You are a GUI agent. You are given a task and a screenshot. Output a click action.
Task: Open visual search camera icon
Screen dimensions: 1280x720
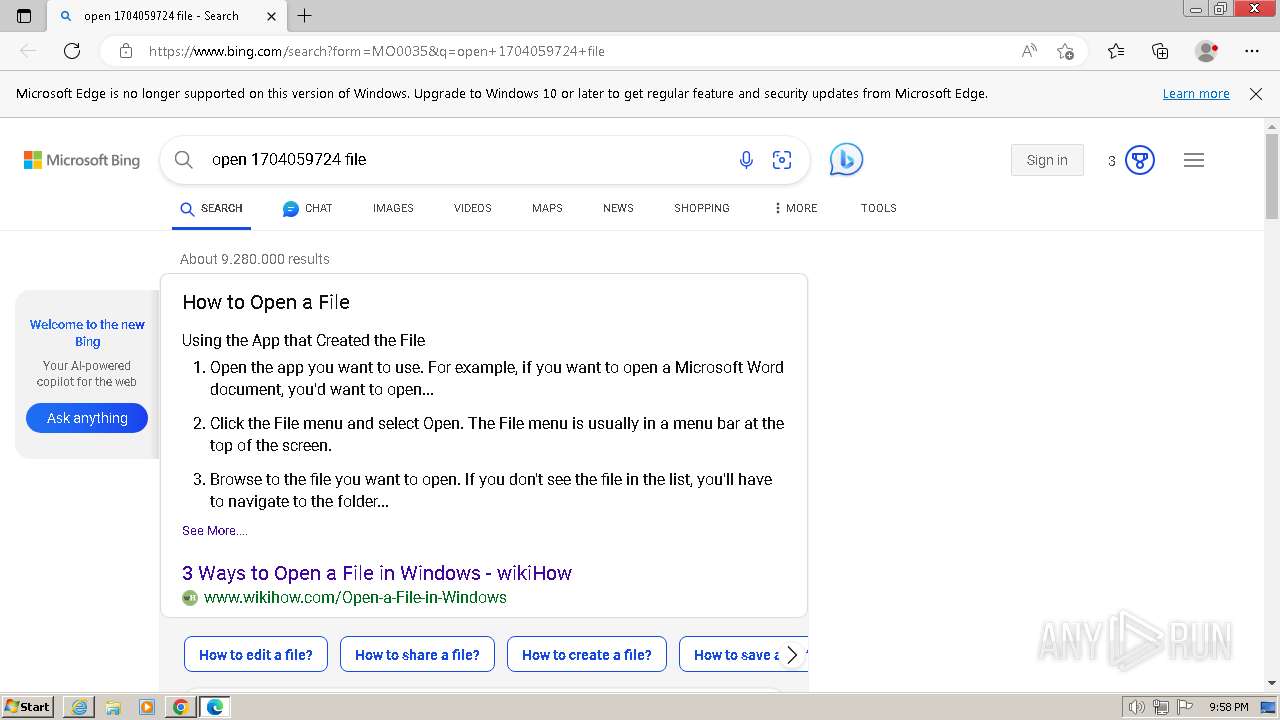[782, 160]
